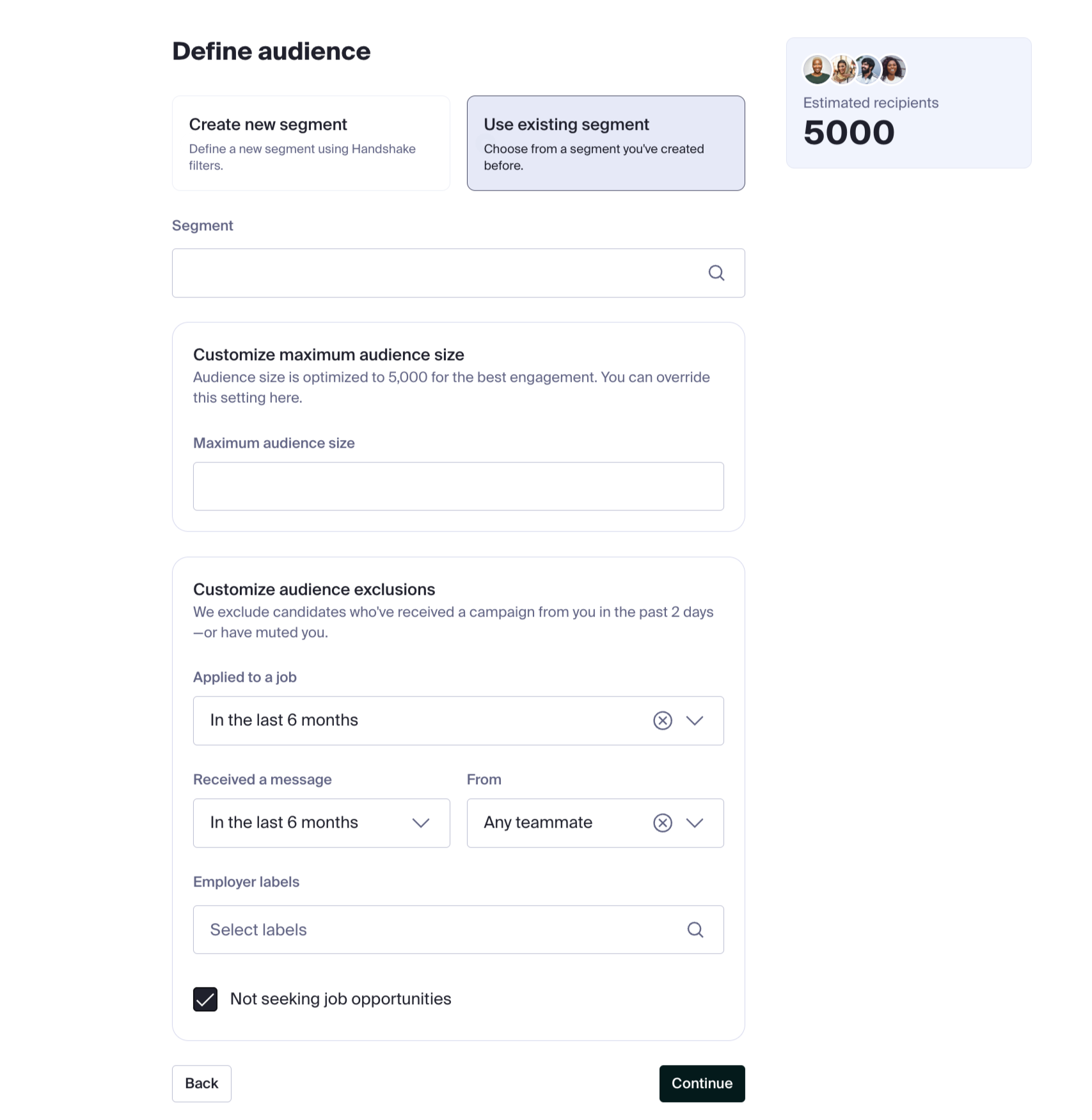The height and width of the screenshot is (1120, 1092).
Task: Focus the Maximum audience size field
Action: tap(458, 486)
